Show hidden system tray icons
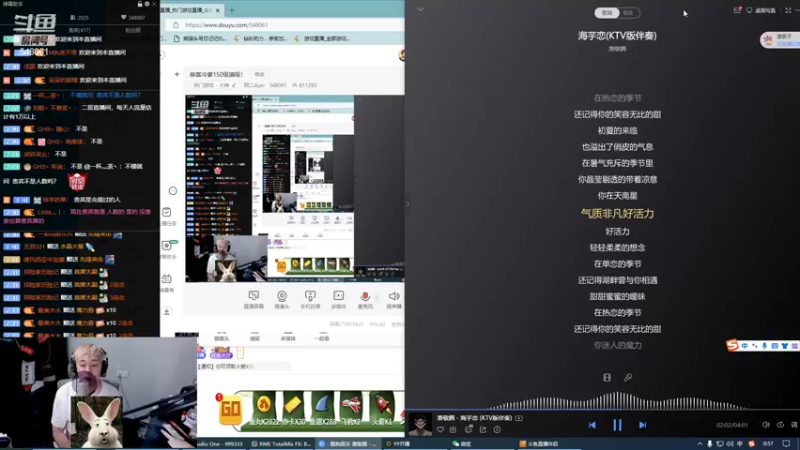Screen dimensions: 800x450 [699, 444]
